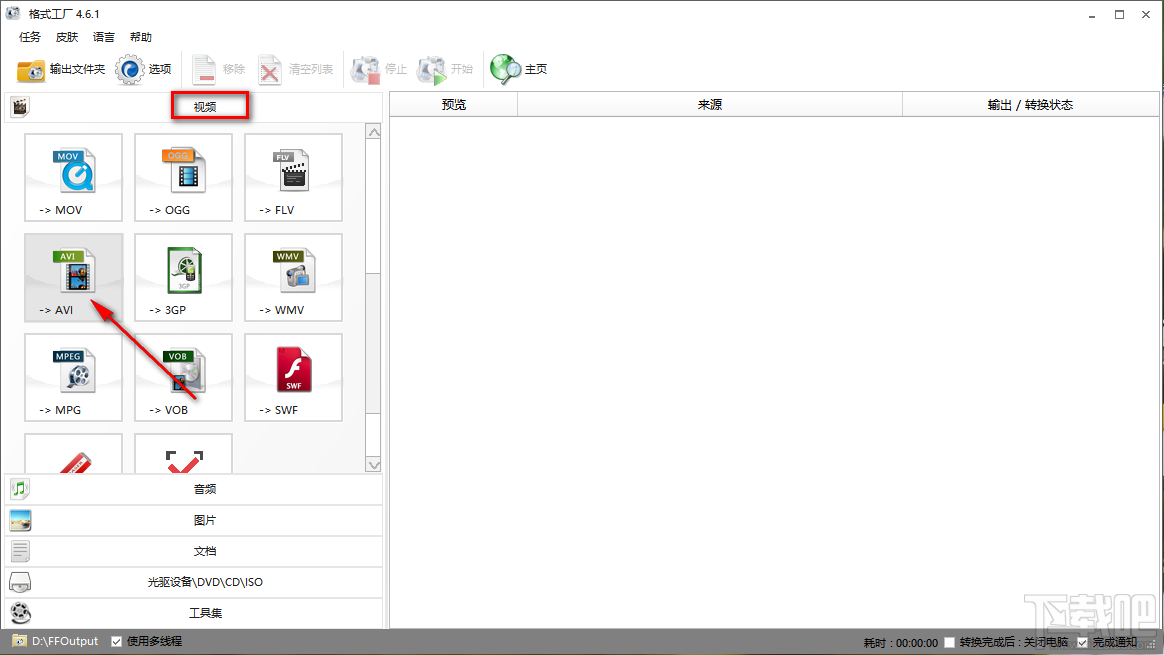Select the -> 3GP conversion icon
The image size is (1164, 655).
click(x=183, y=278)
